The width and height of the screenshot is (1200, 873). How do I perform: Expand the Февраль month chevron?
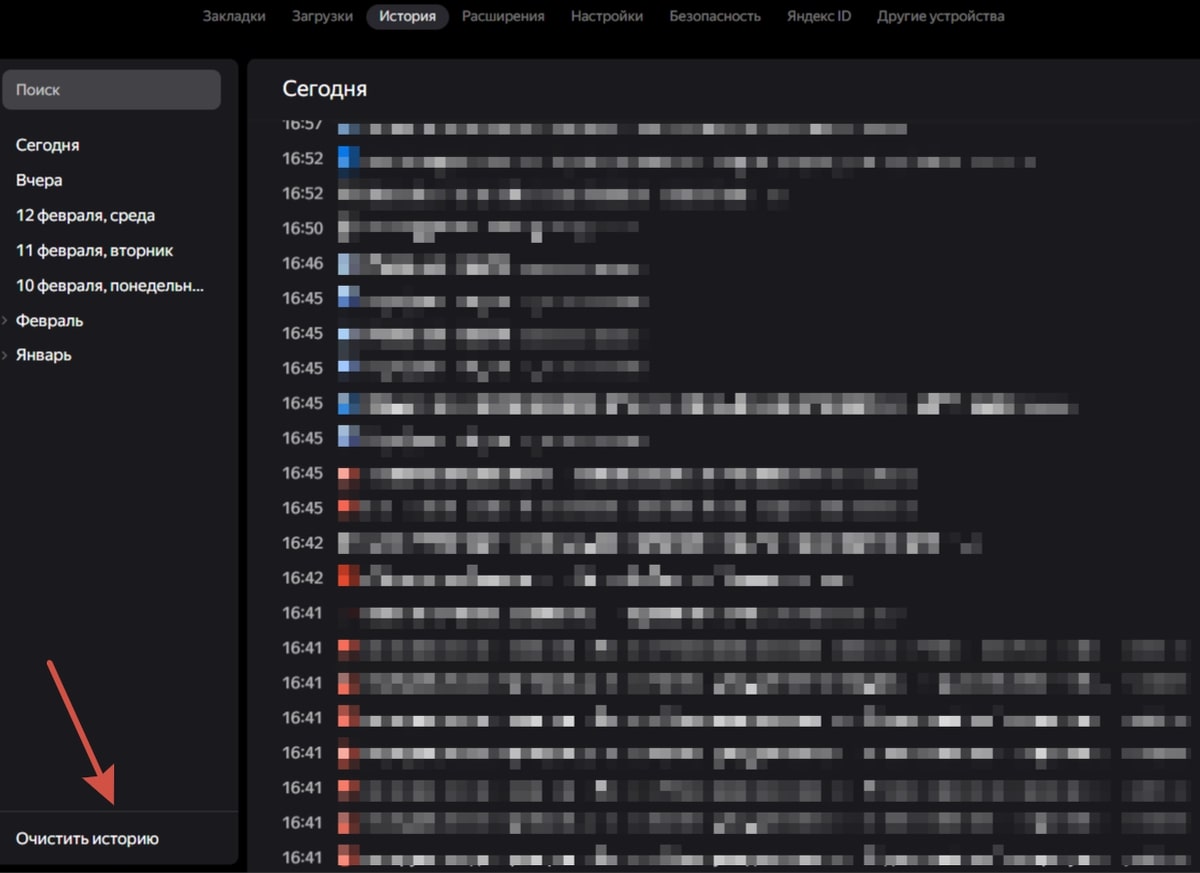pyautogui.click(x=6, y=320)
